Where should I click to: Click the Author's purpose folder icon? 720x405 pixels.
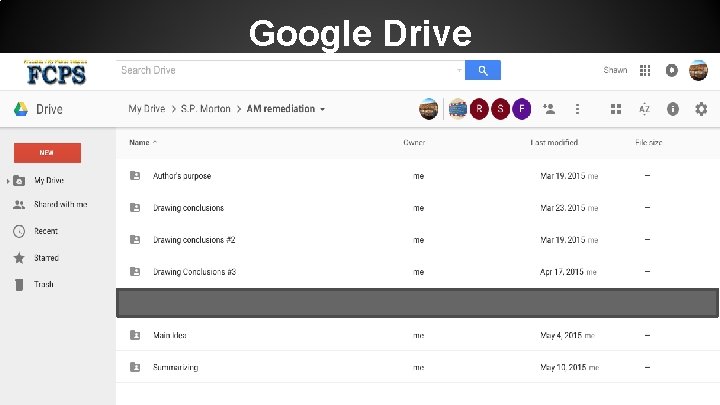point(135,175)
